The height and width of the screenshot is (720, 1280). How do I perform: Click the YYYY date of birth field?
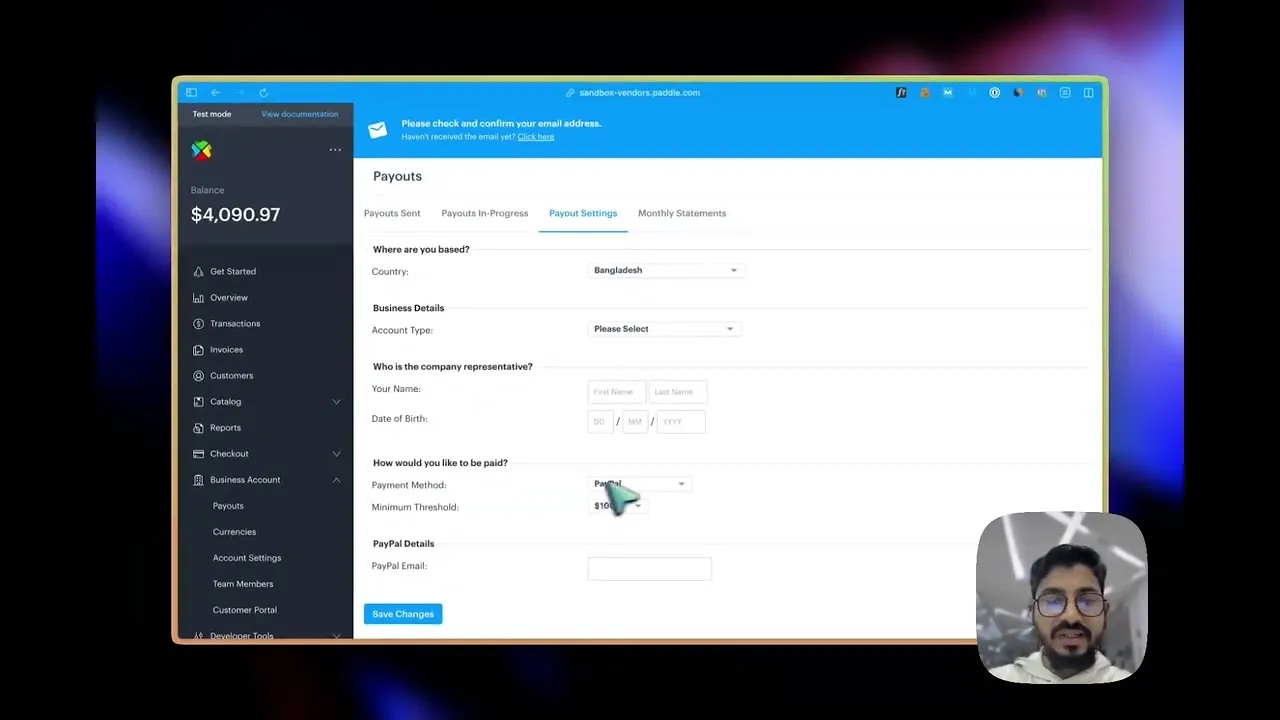click(x=681, y=422)
